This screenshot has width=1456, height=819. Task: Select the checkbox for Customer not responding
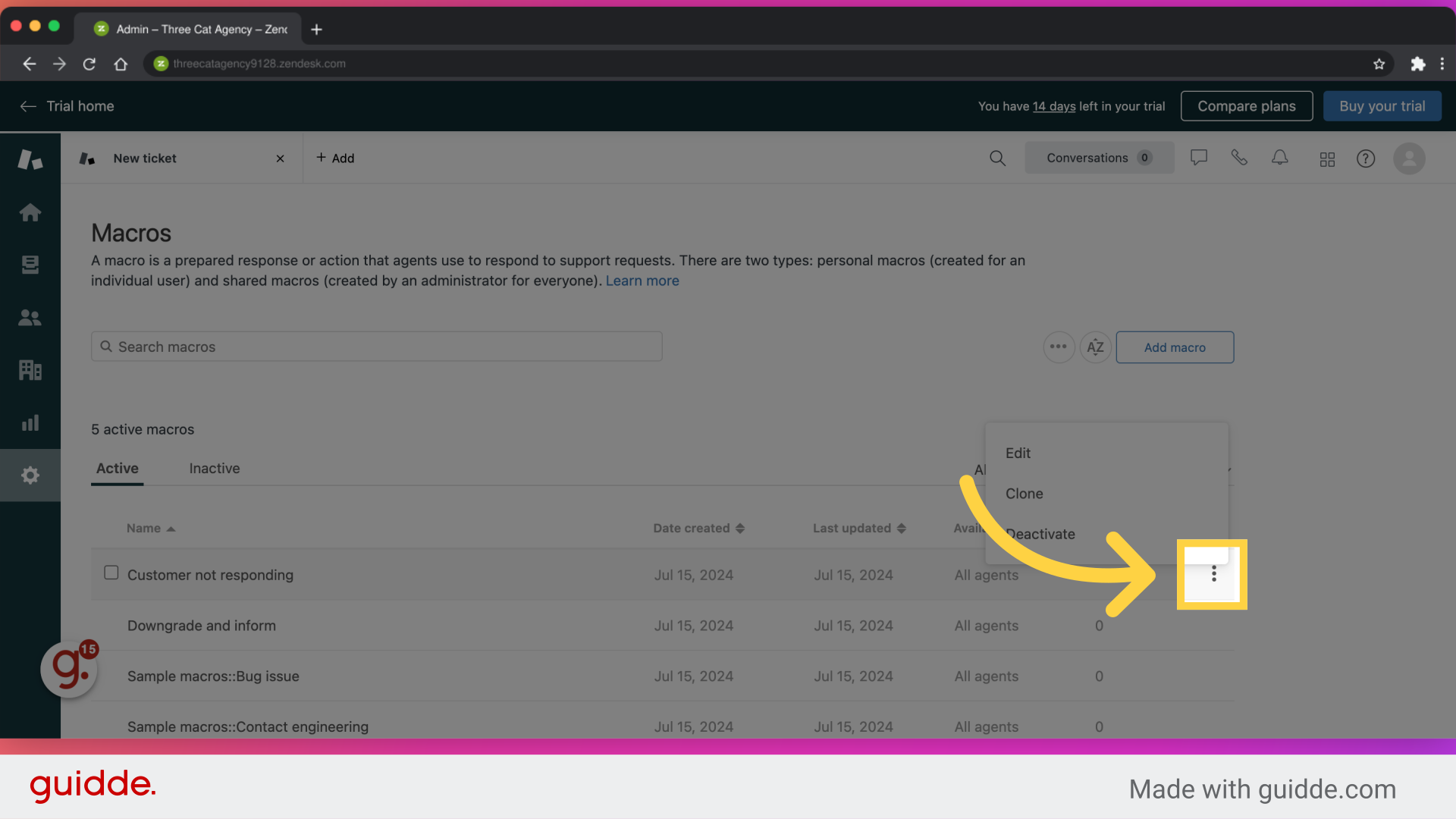111,573
